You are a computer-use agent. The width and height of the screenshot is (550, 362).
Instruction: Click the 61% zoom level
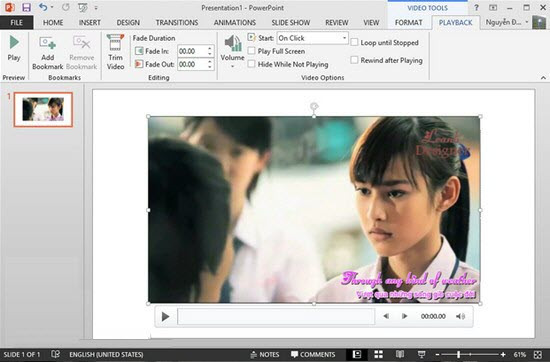[519, 355]
